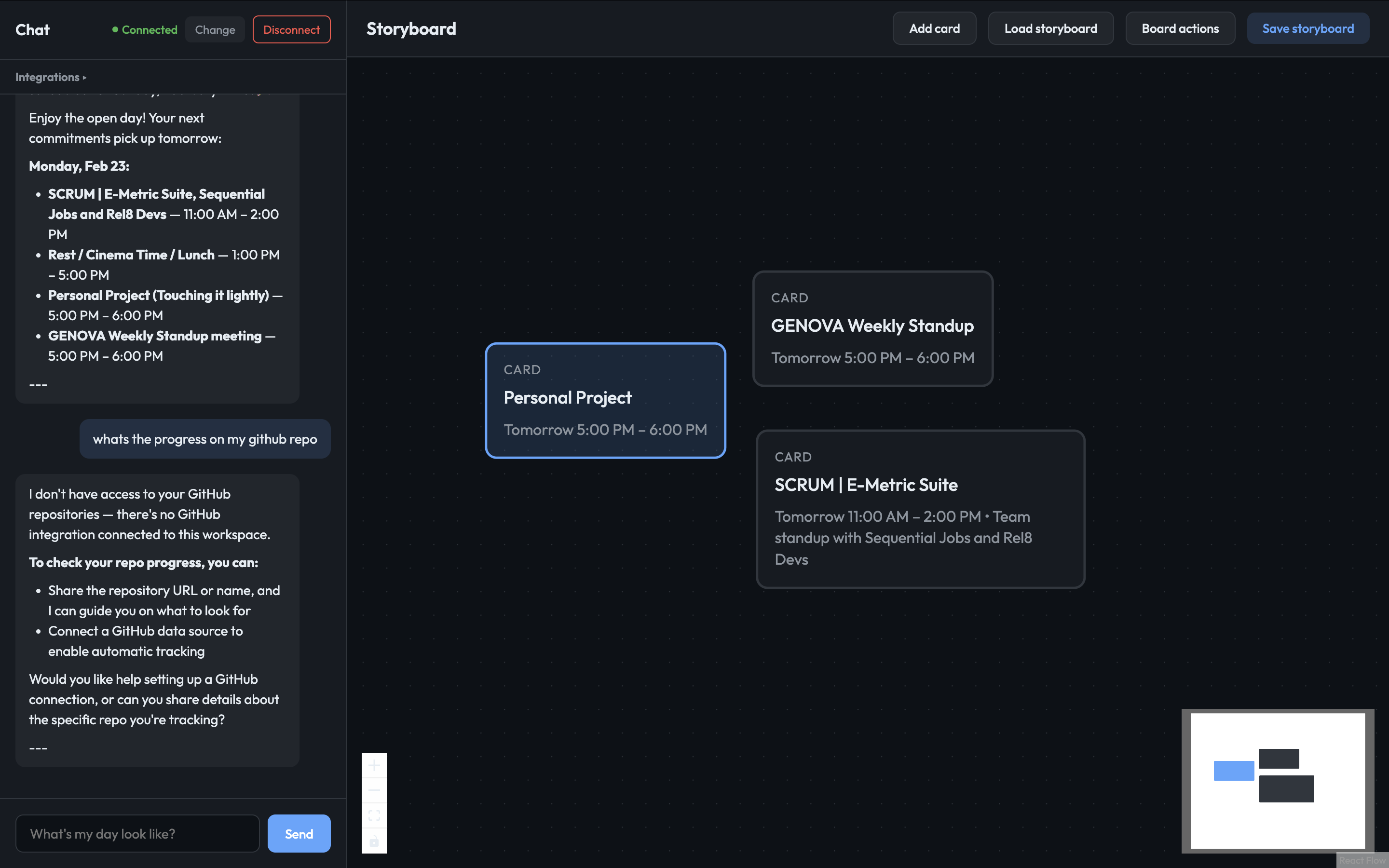This screenshot has width=1389, height=868.
Task: Click the green Connected status indicator
Action: pos(145,30)
